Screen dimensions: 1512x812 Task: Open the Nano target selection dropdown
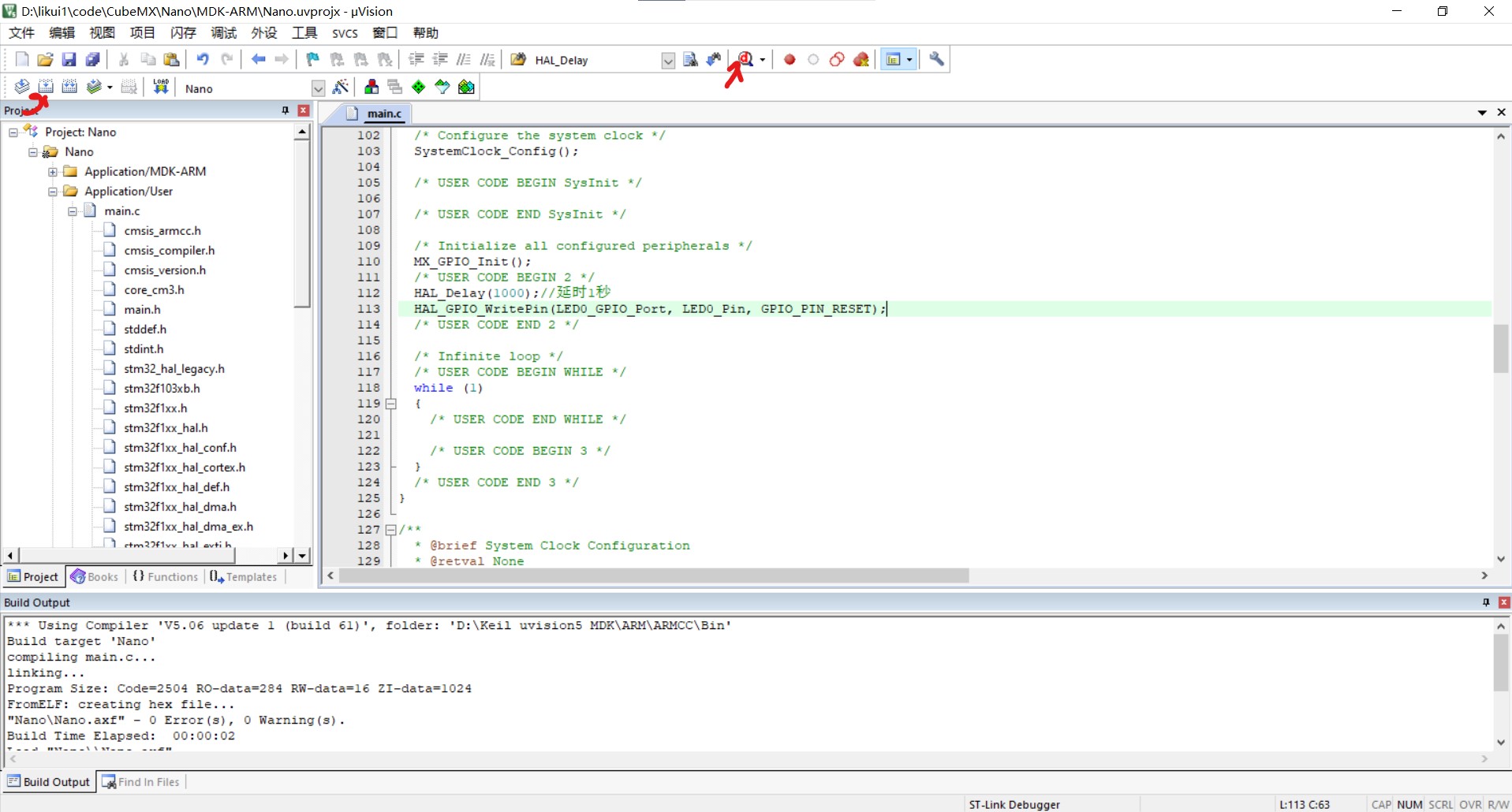(318, 88)
